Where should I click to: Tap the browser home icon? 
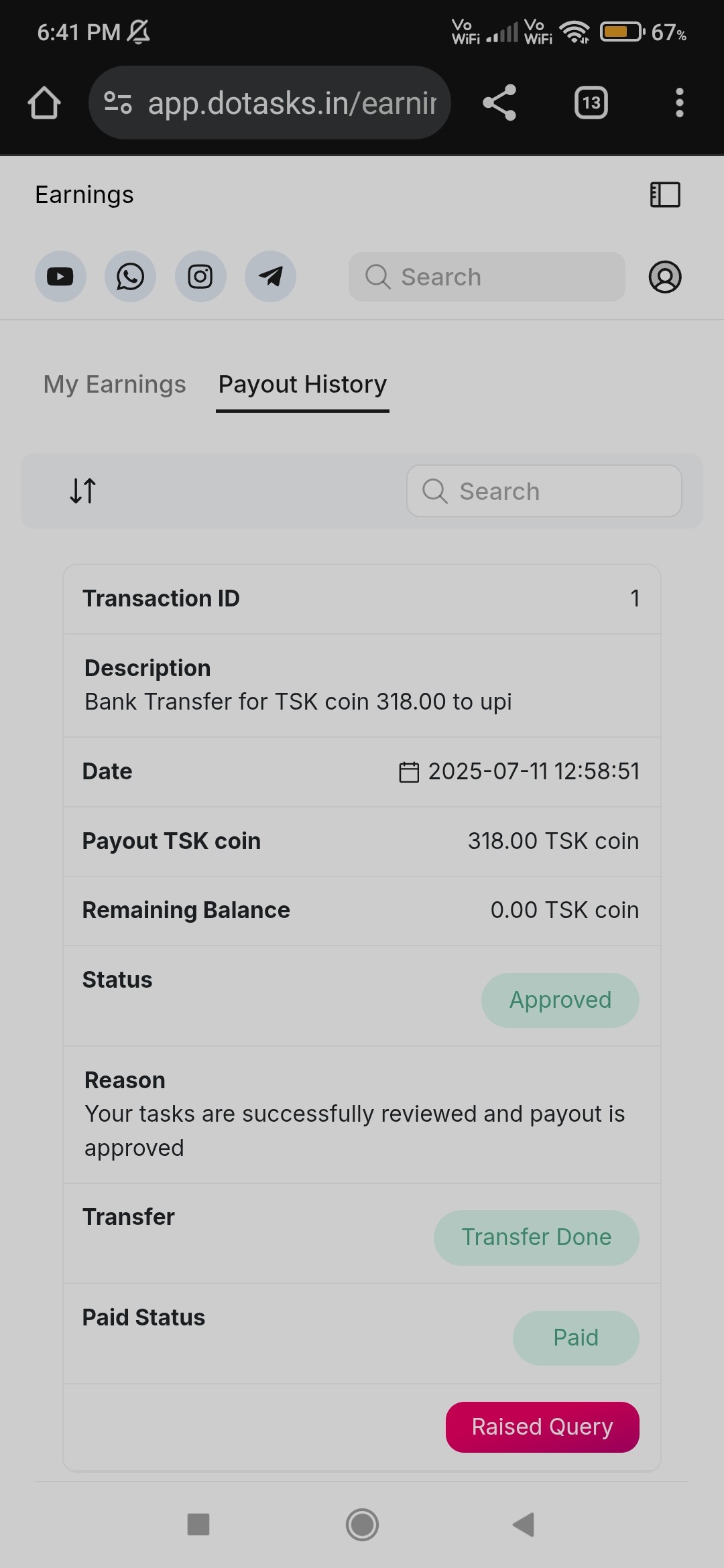tap(44, 103)
